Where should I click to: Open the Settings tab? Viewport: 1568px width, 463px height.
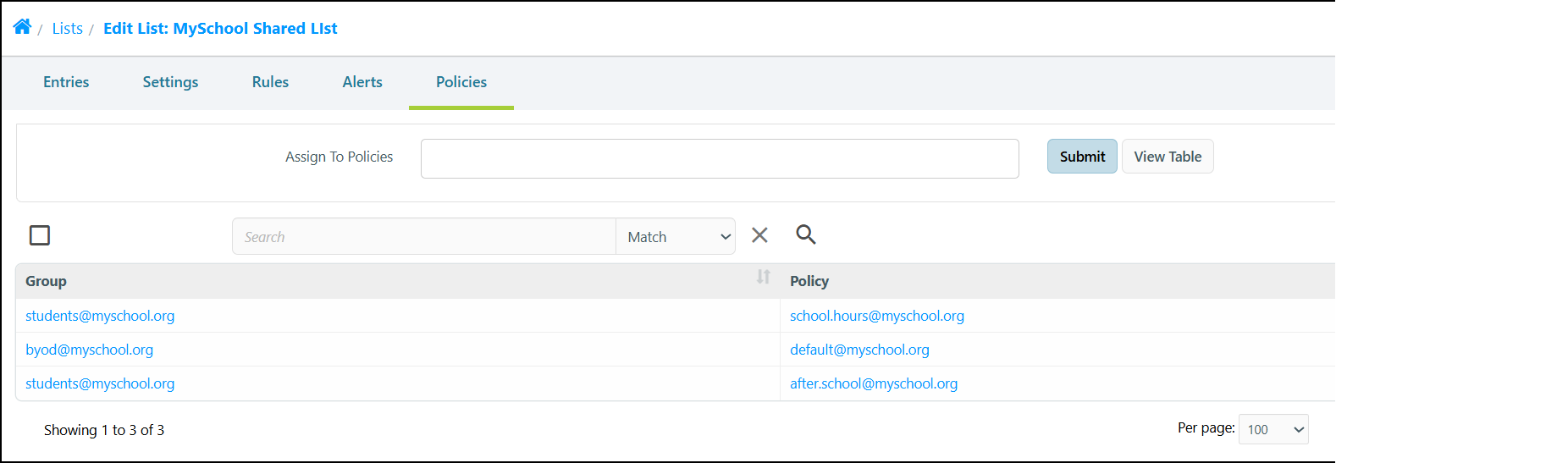[170, 82]
